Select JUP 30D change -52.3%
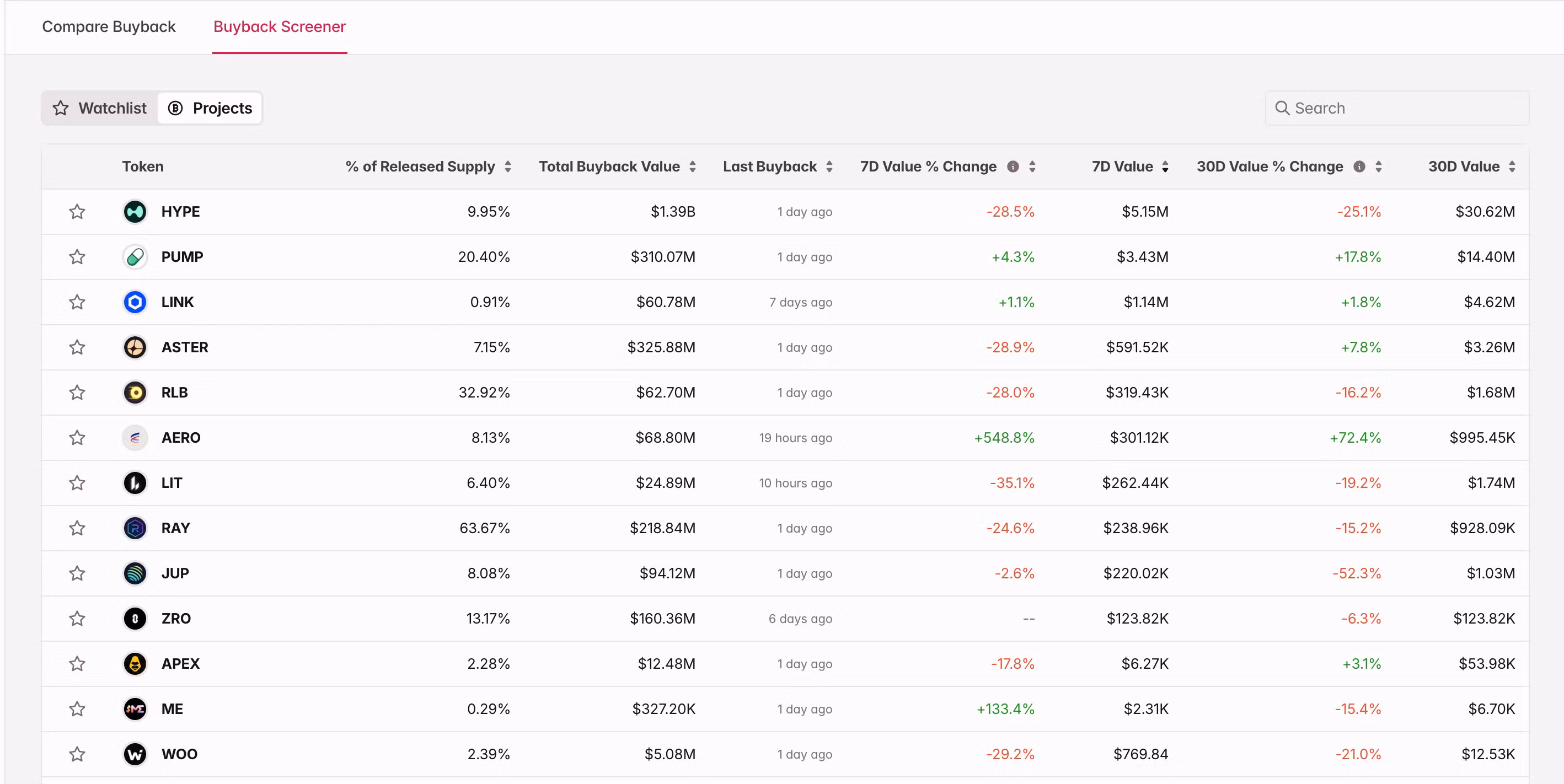The width and height of the screenshot is (1564, 784). (1356, 573)
